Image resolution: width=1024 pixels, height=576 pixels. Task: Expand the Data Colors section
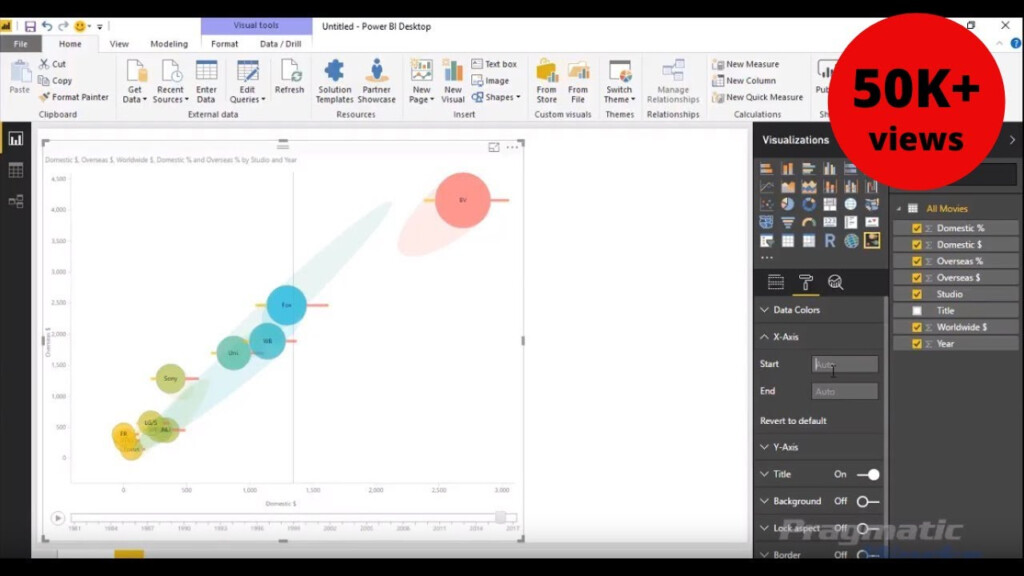click(x=796, y=310)
